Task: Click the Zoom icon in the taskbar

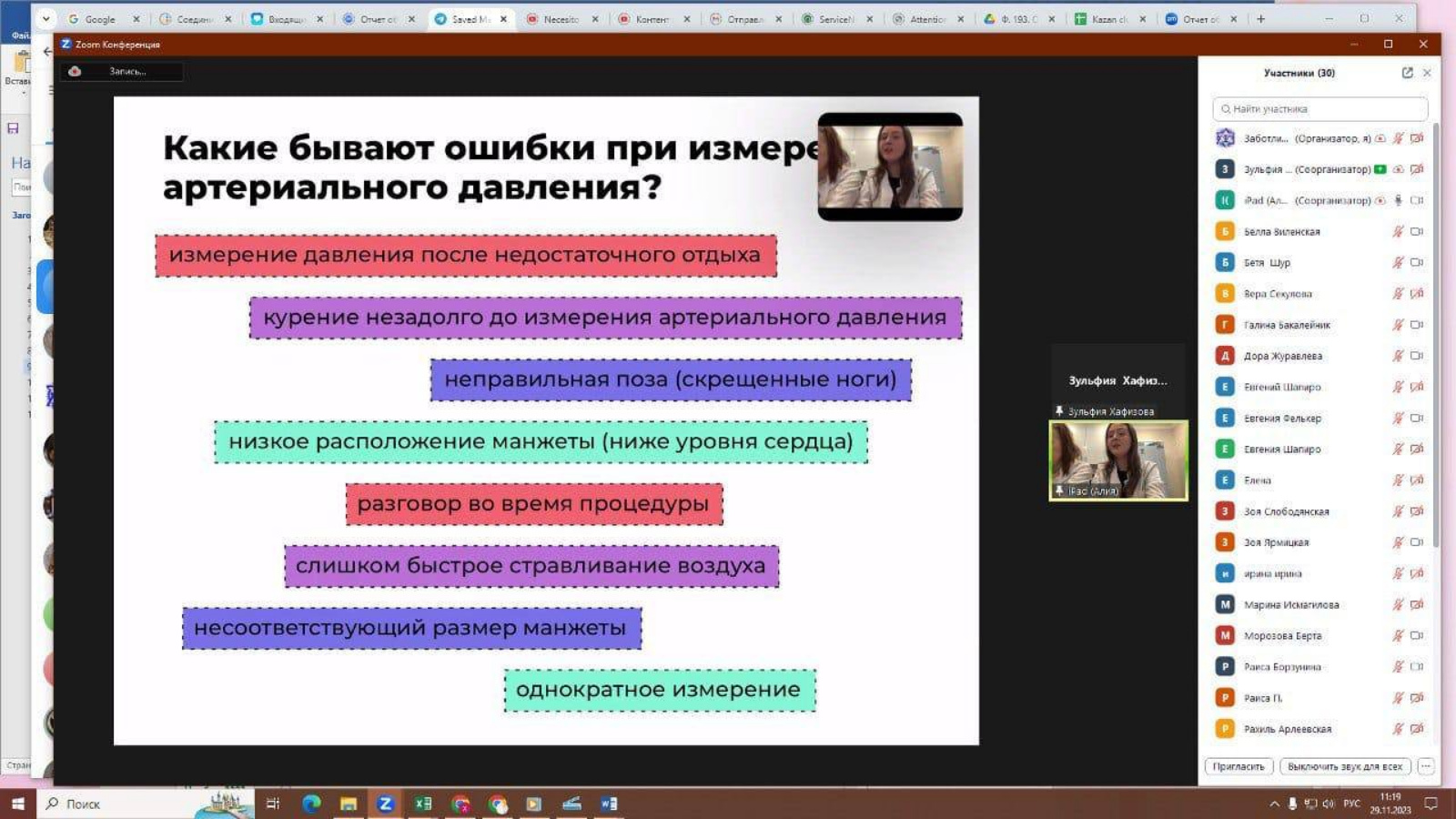Action: [386, 804]
